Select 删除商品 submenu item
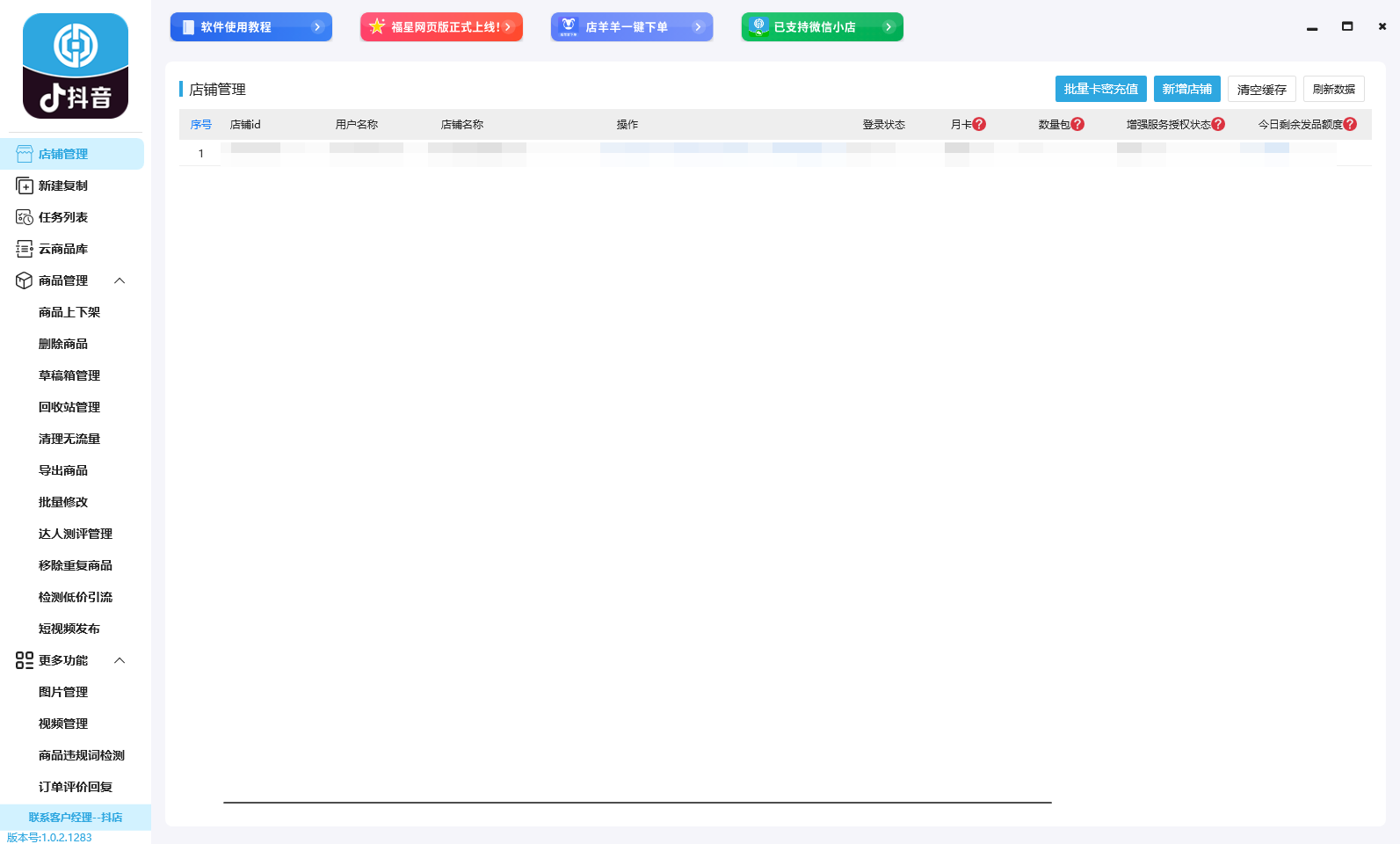Screen dimensions: 1400x844 click(x=63, y=344)
